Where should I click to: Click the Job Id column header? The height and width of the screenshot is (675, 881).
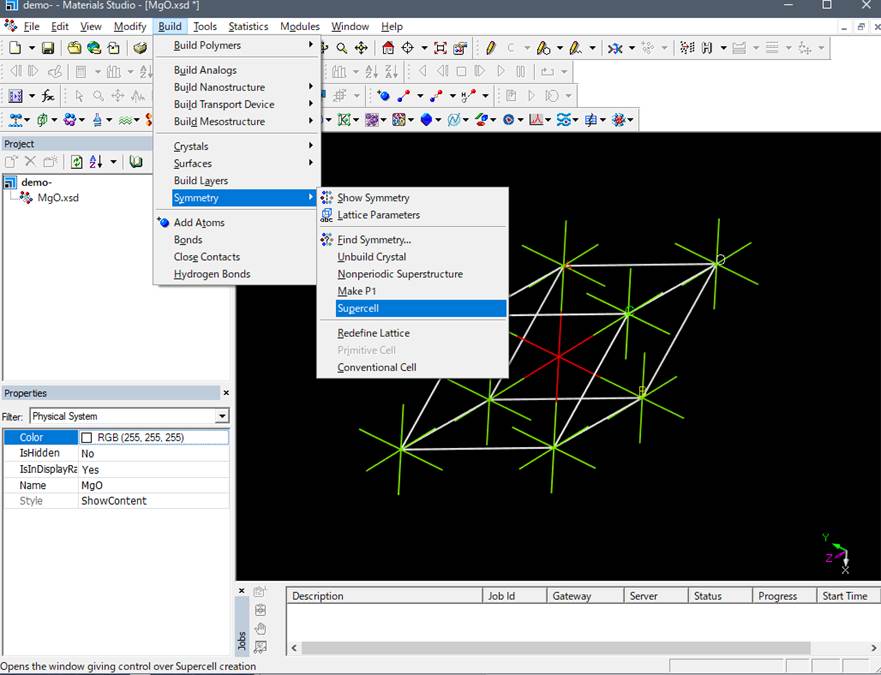tap(514, 596)
